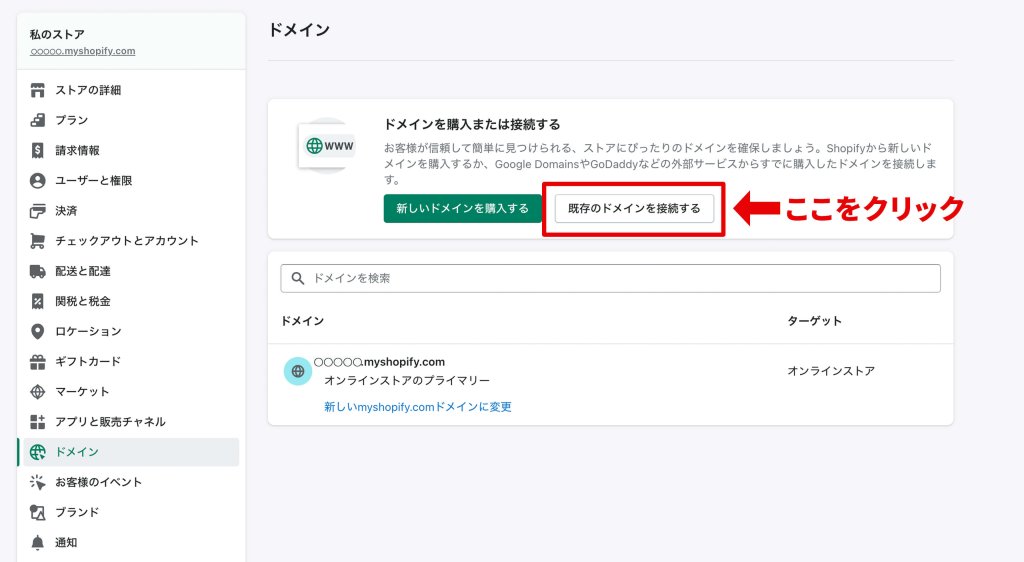Click the markets globe icon

click(x=38, y=392)
